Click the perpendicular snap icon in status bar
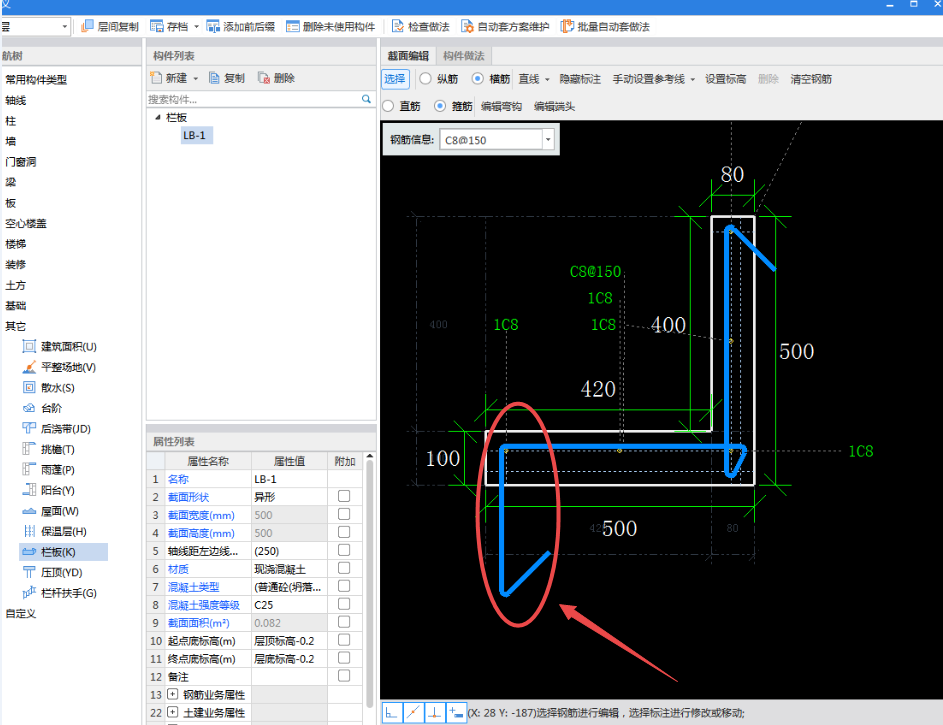 [435, 713]
